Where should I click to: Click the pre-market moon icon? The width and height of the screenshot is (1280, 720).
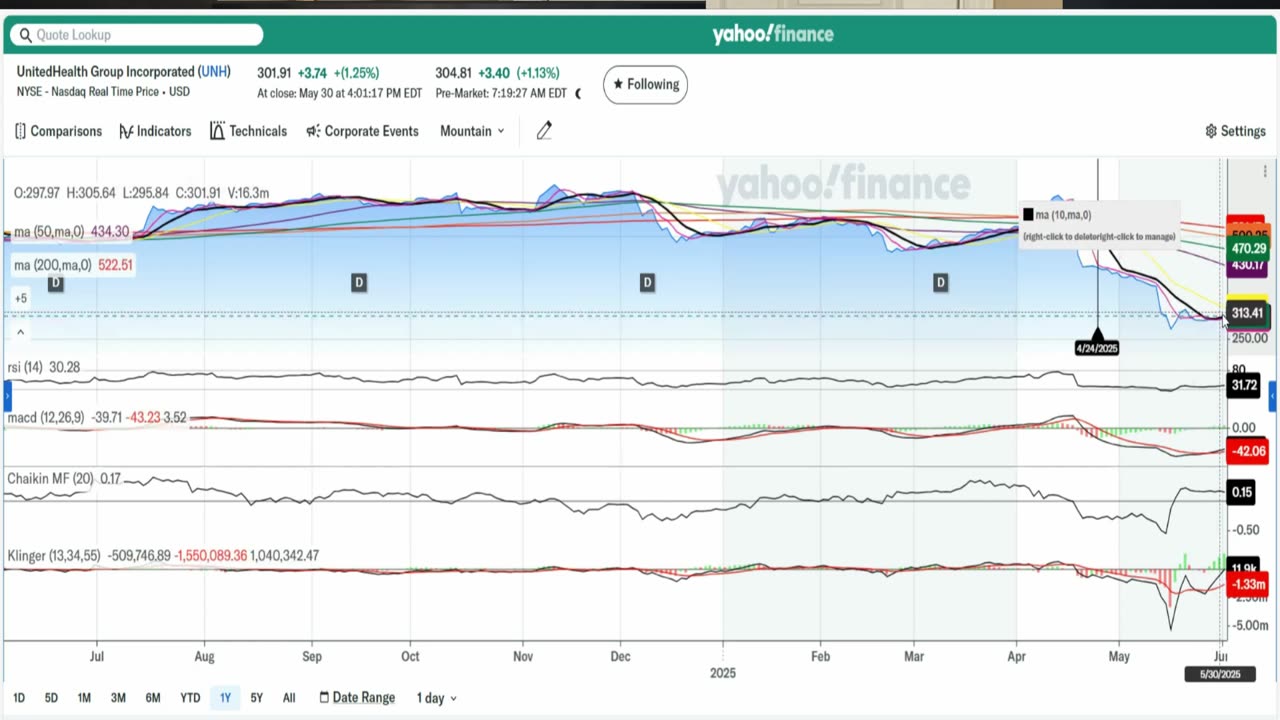point(578,94)
